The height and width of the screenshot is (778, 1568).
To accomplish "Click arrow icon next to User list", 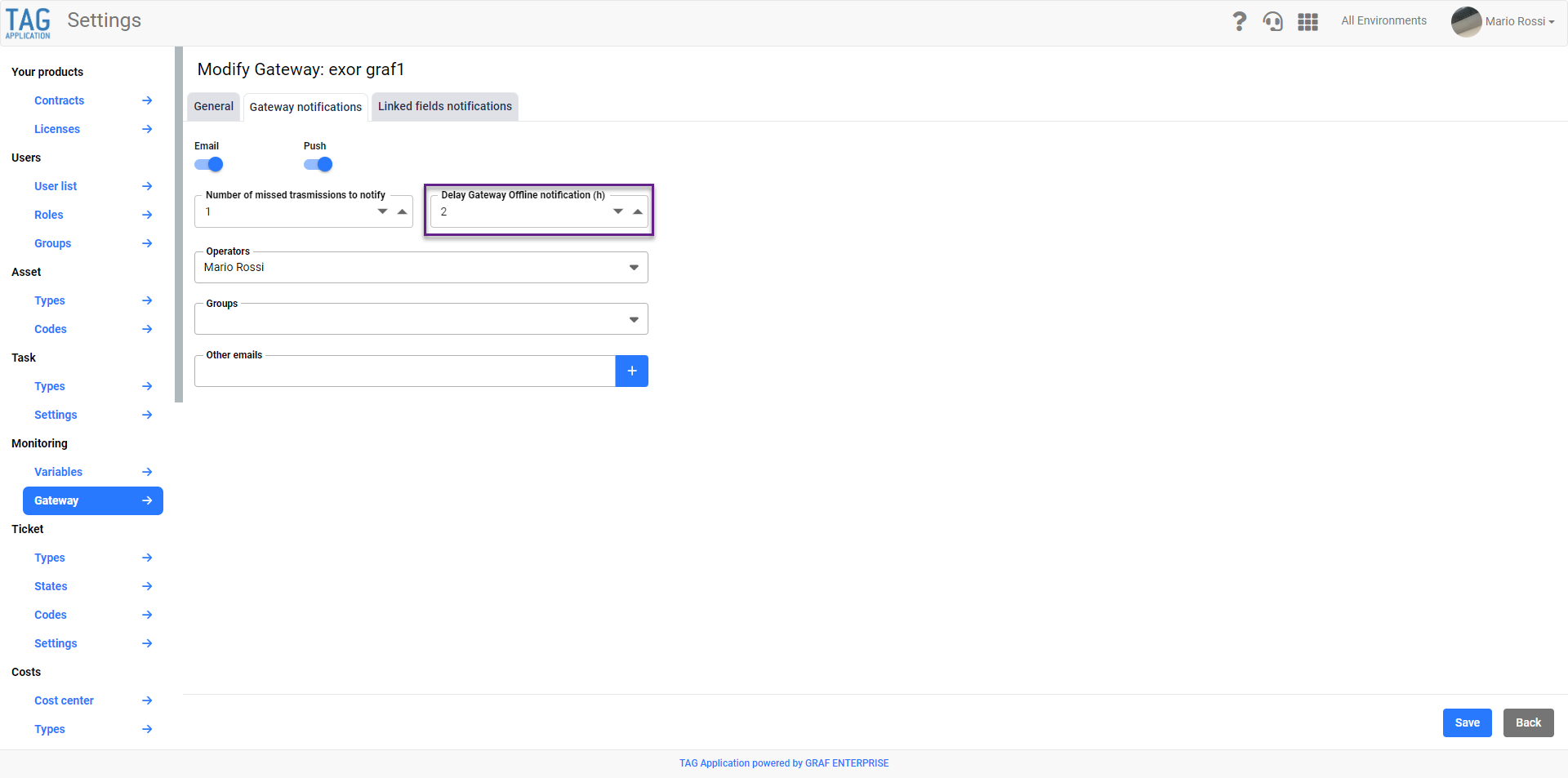I will click(x=147, y=186).
